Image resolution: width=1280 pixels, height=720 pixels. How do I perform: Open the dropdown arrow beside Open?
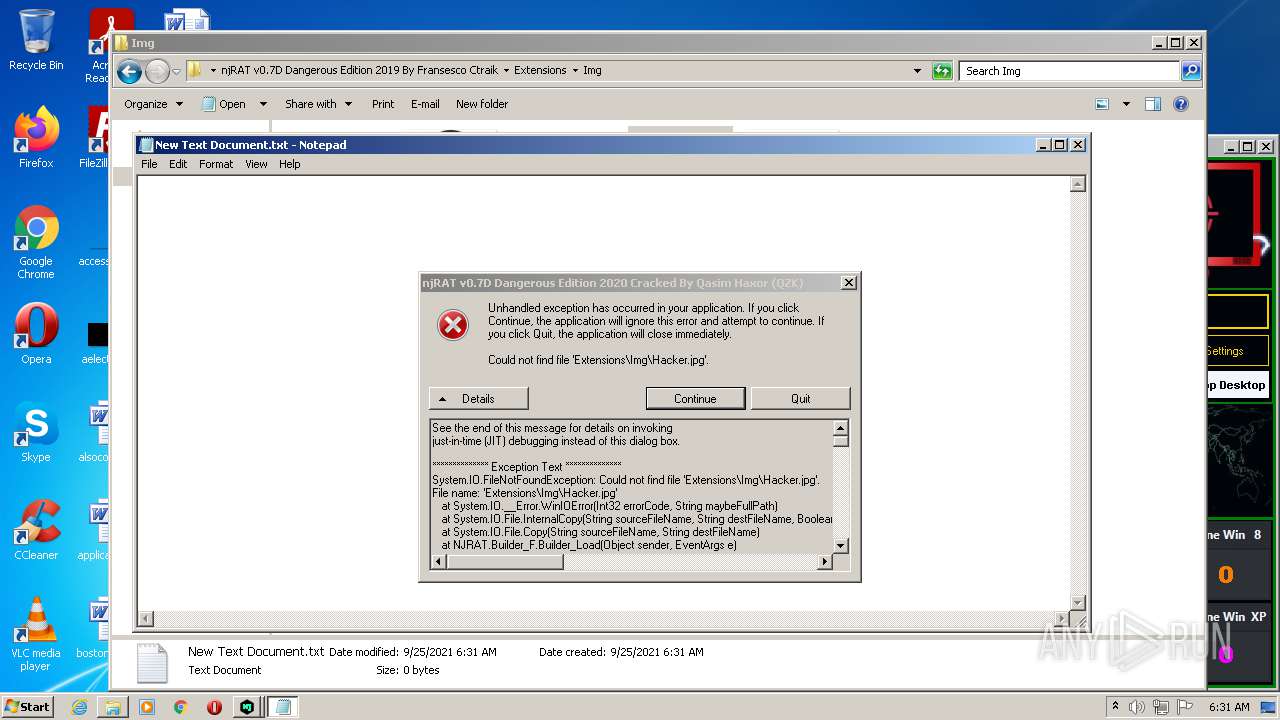263,104
